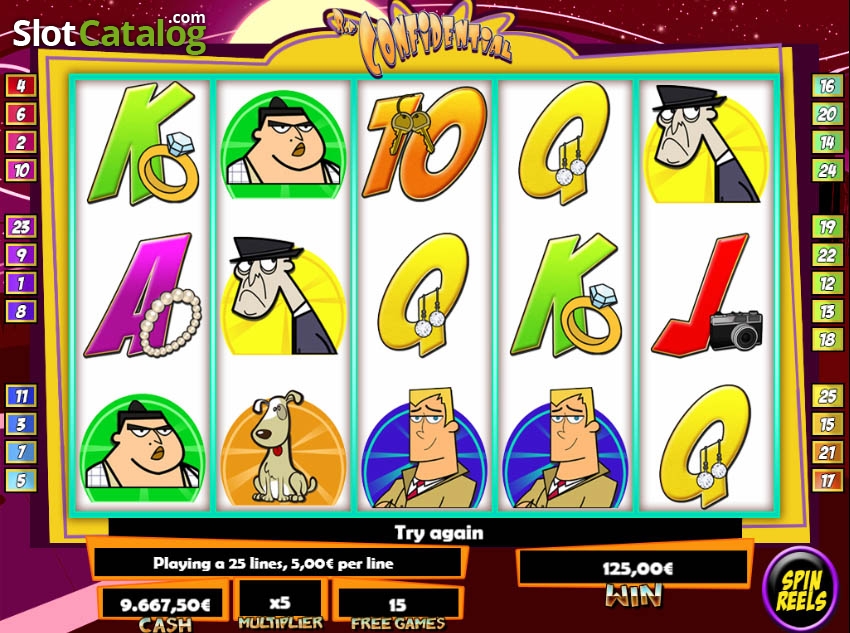
Task: Click the x5 Multiplier box
Action: click(280, 603)
